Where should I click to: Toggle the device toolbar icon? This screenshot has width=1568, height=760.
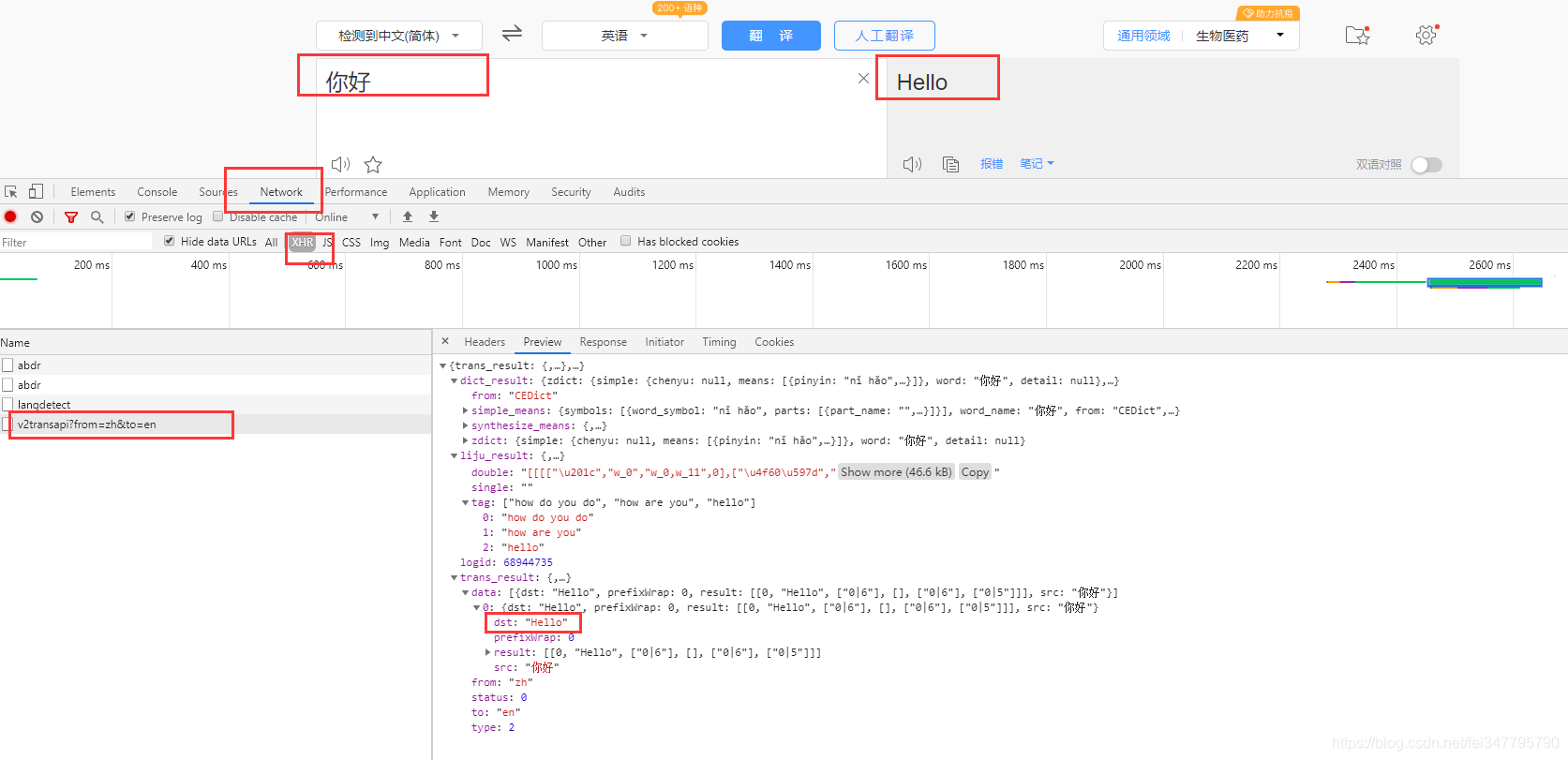pos(36,191)
